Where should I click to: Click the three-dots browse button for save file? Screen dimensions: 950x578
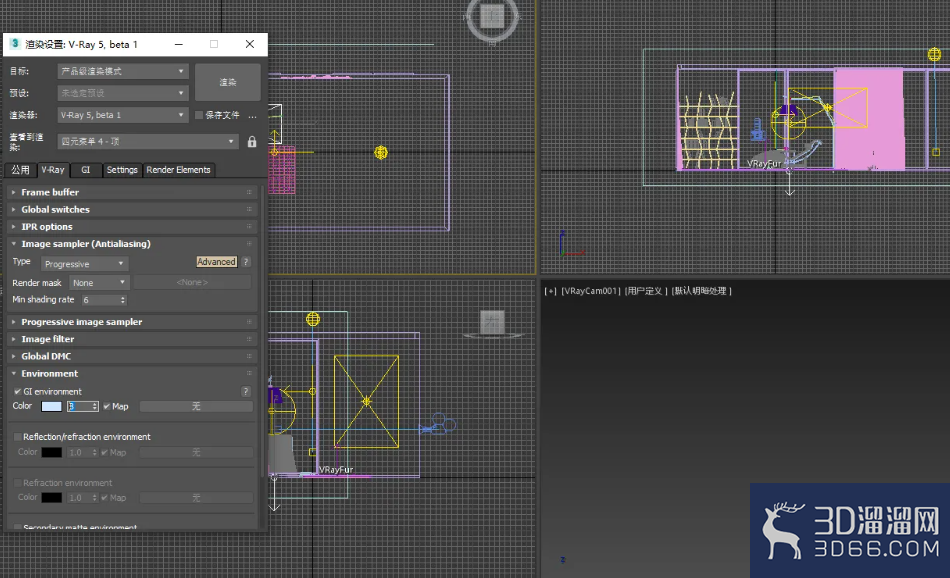(253, 115)
